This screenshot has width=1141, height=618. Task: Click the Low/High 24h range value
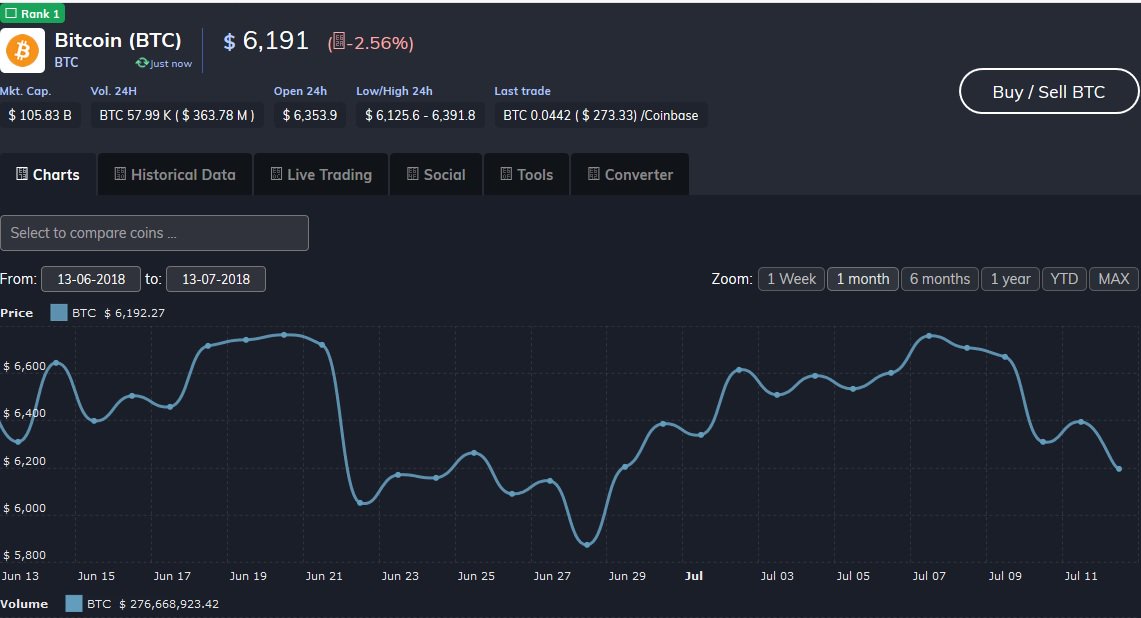(x=420, y=115)
